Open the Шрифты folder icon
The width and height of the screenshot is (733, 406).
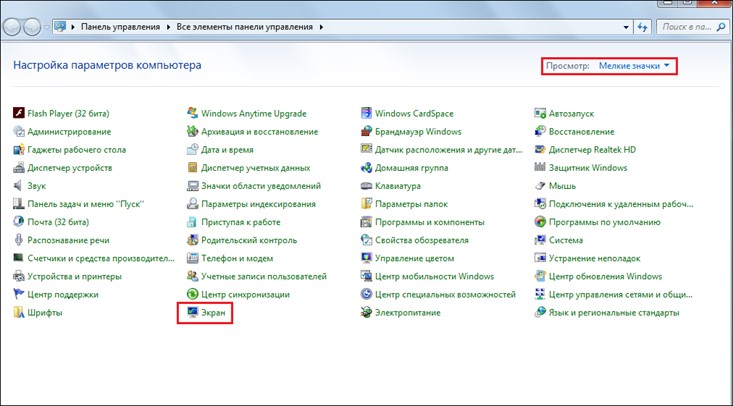point(19,312)
